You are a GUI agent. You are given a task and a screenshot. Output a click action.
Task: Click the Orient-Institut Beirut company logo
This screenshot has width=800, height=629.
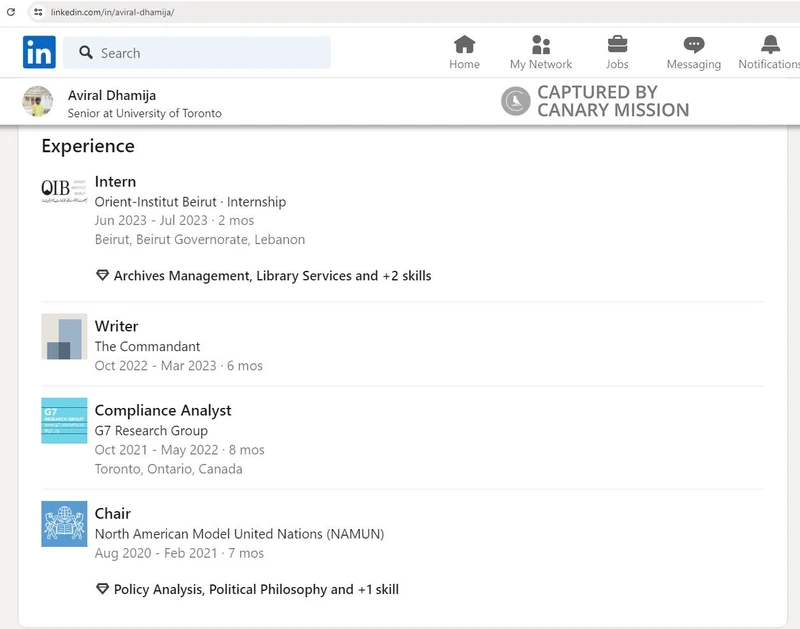[x=64, y=190]
